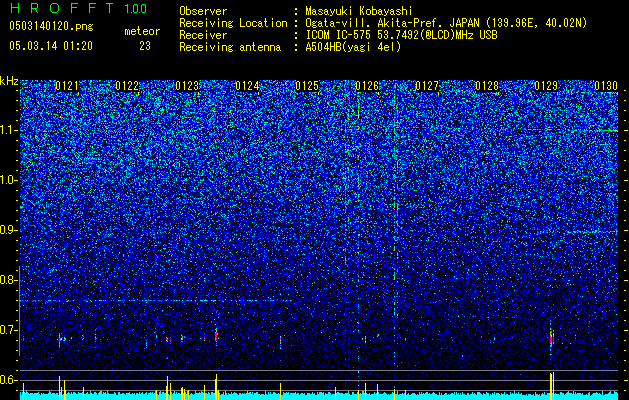Screen dimensions: 629x400
Task: Select the ICOM IC-575 receiver description
Action: tap(402, 35)
